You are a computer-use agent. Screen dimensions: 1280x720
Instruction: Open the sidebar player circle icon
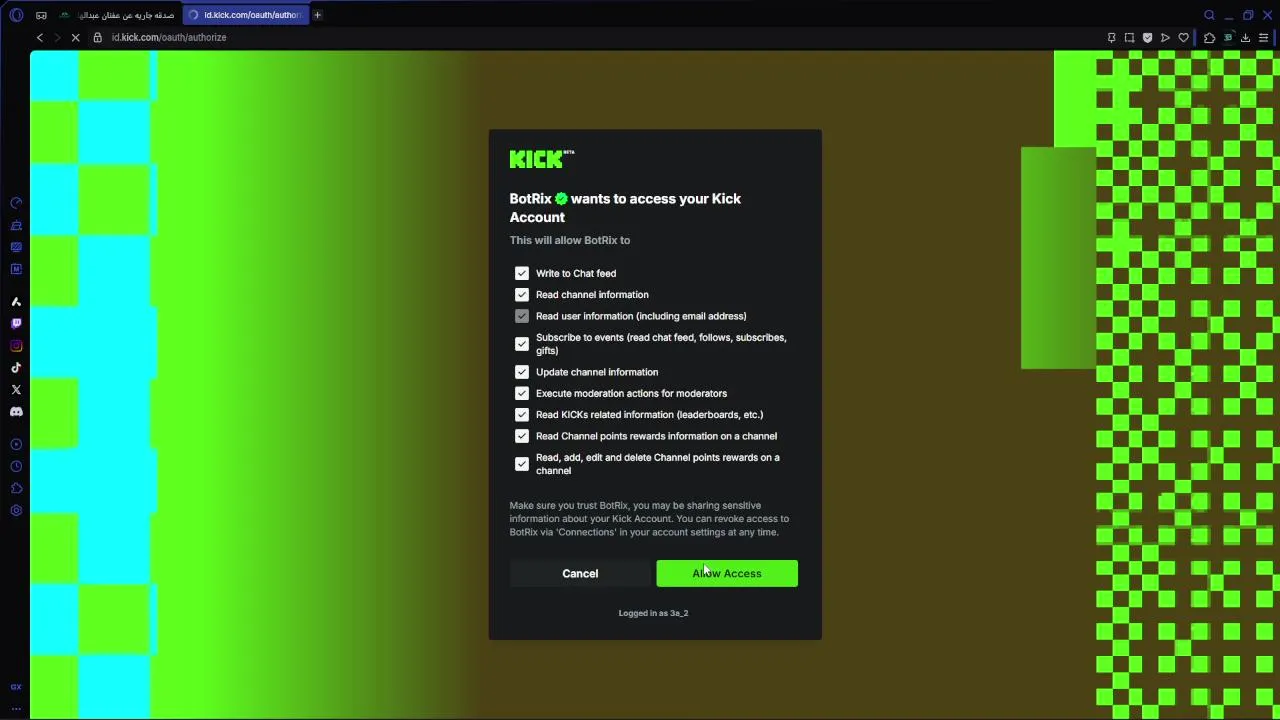(16, 445)
